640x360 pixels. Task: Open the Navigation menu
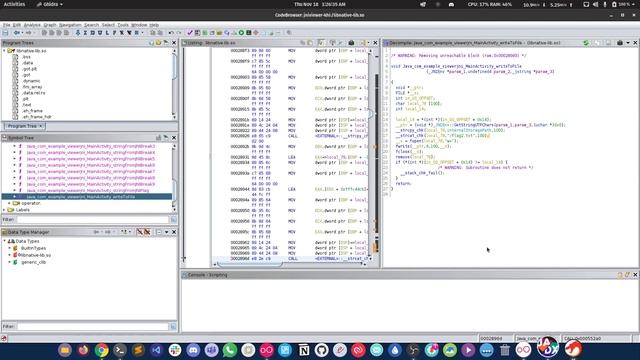point(70,25)
